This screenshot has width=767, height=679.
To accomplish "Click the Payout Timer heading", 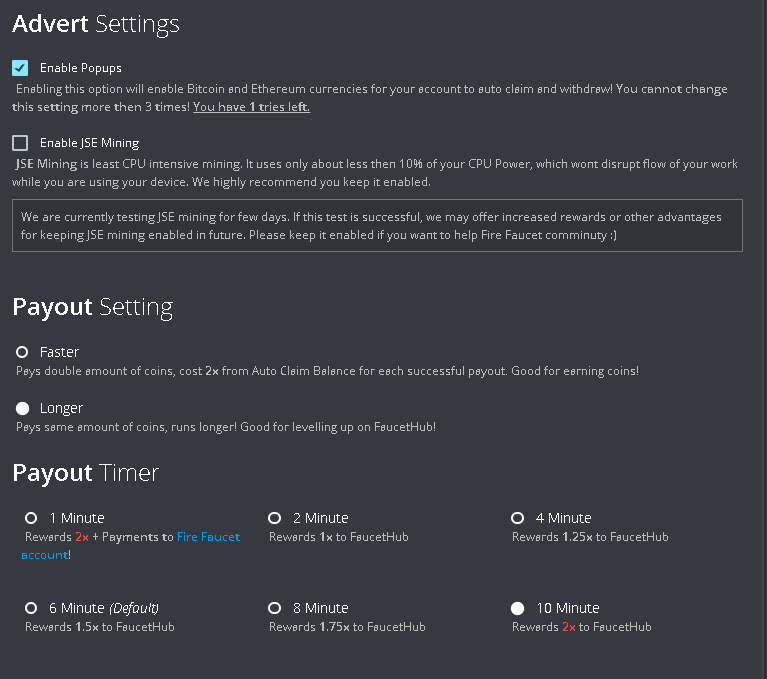I will pyautogui.click(x=86, y=473).
